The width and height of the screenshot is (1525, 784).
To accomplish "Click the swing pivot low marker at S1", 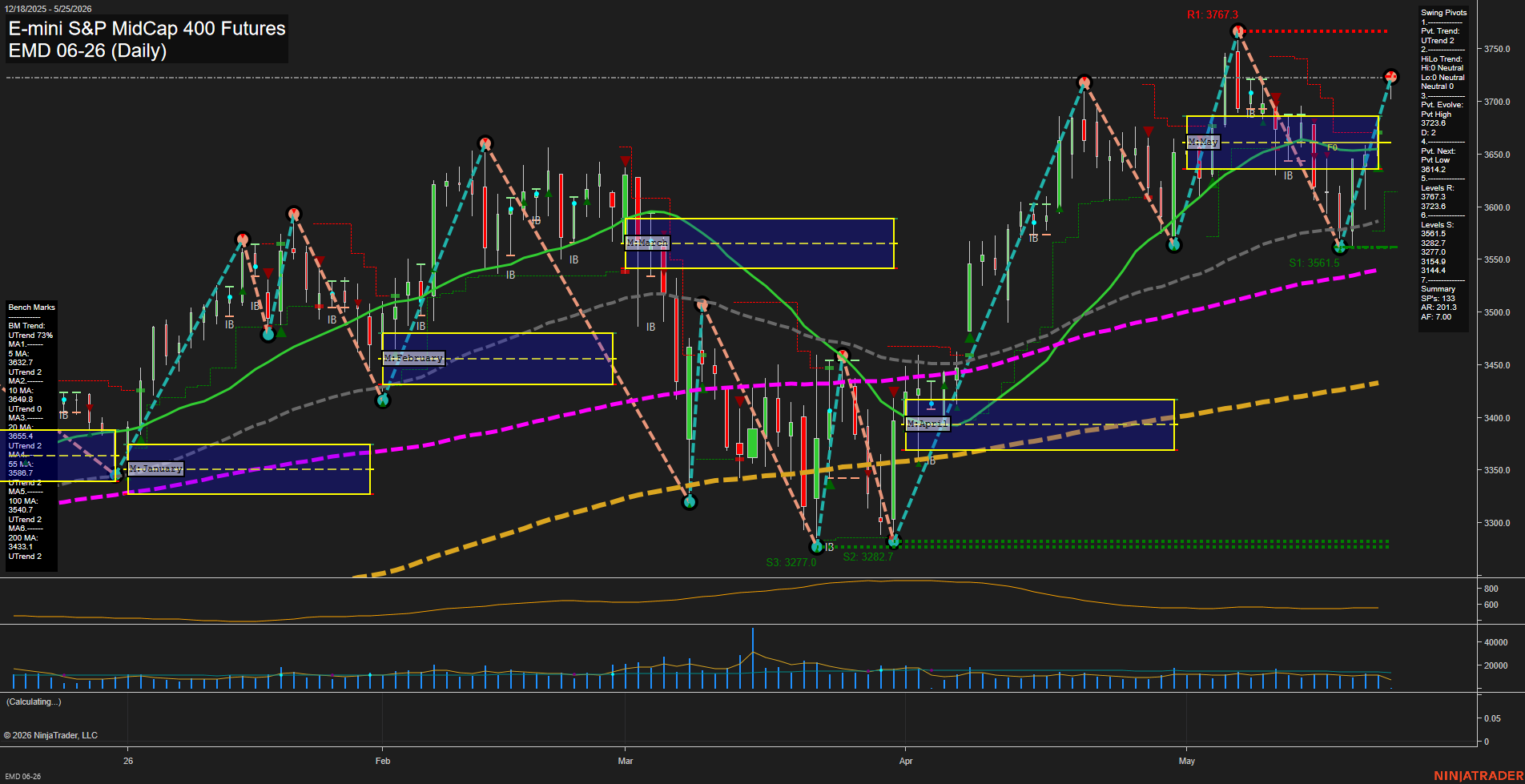I will [x=1339, y=247].
